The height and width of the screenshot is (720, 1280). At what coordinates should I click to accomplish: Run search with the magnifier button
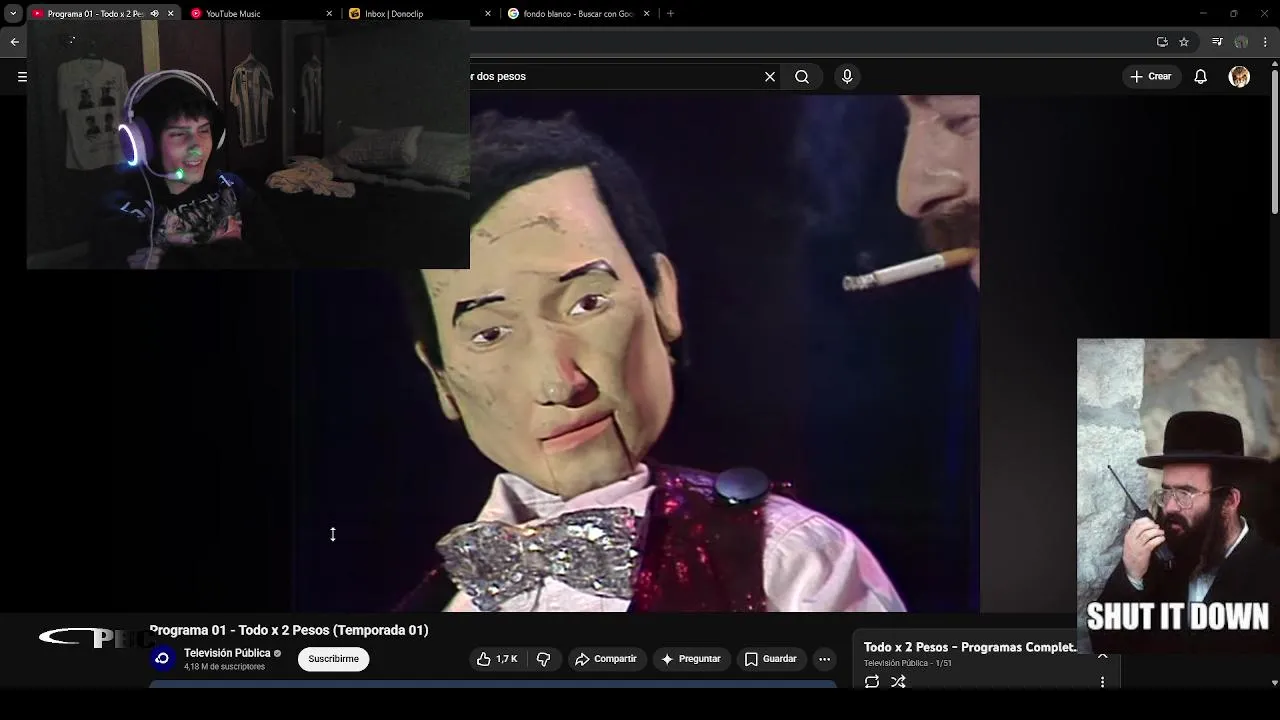(x=802, y=76)
